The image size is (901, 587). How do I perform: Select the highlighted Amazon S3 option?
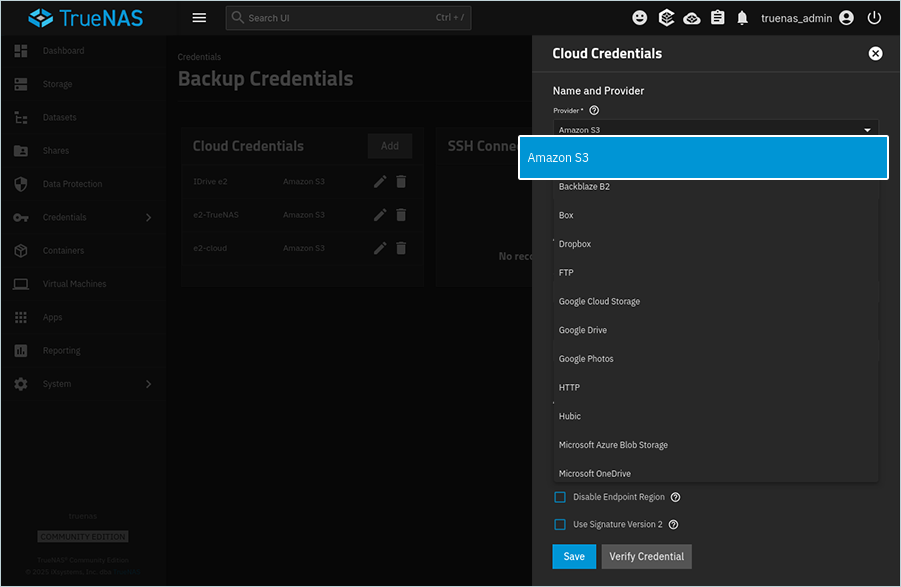click(x=703, y=158)
